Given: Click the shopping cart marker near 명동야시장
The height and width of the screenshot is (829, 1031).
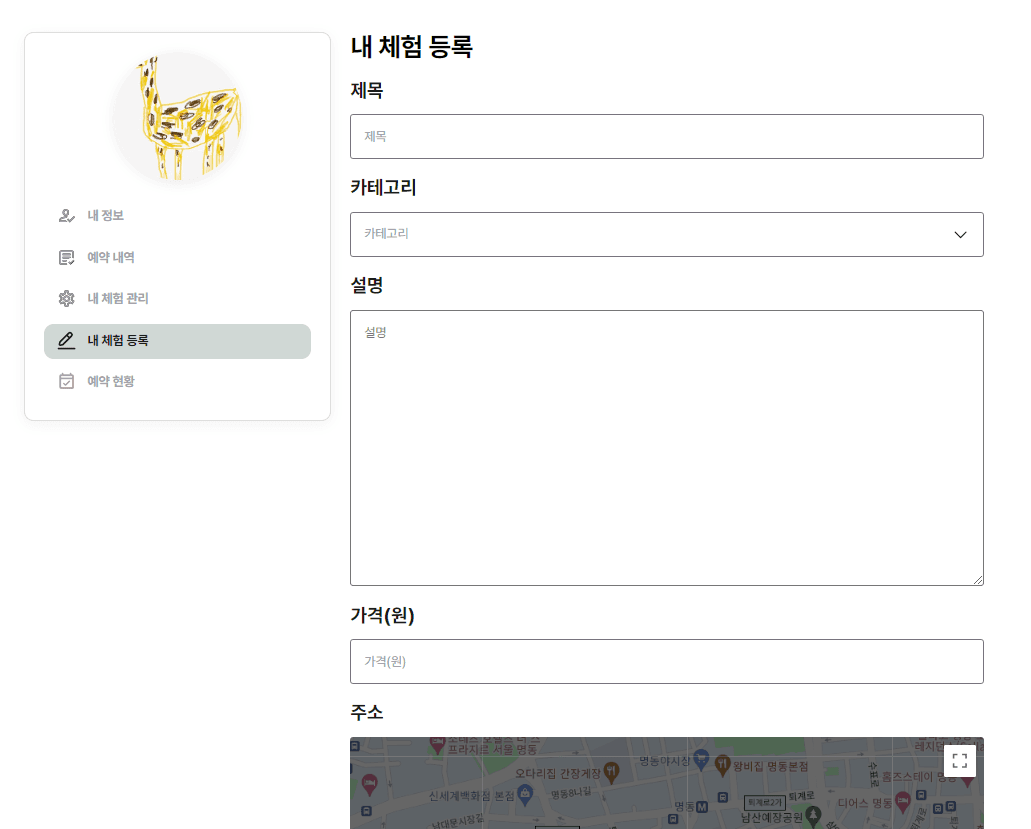Looking at the screenshot, I should 701,761.
